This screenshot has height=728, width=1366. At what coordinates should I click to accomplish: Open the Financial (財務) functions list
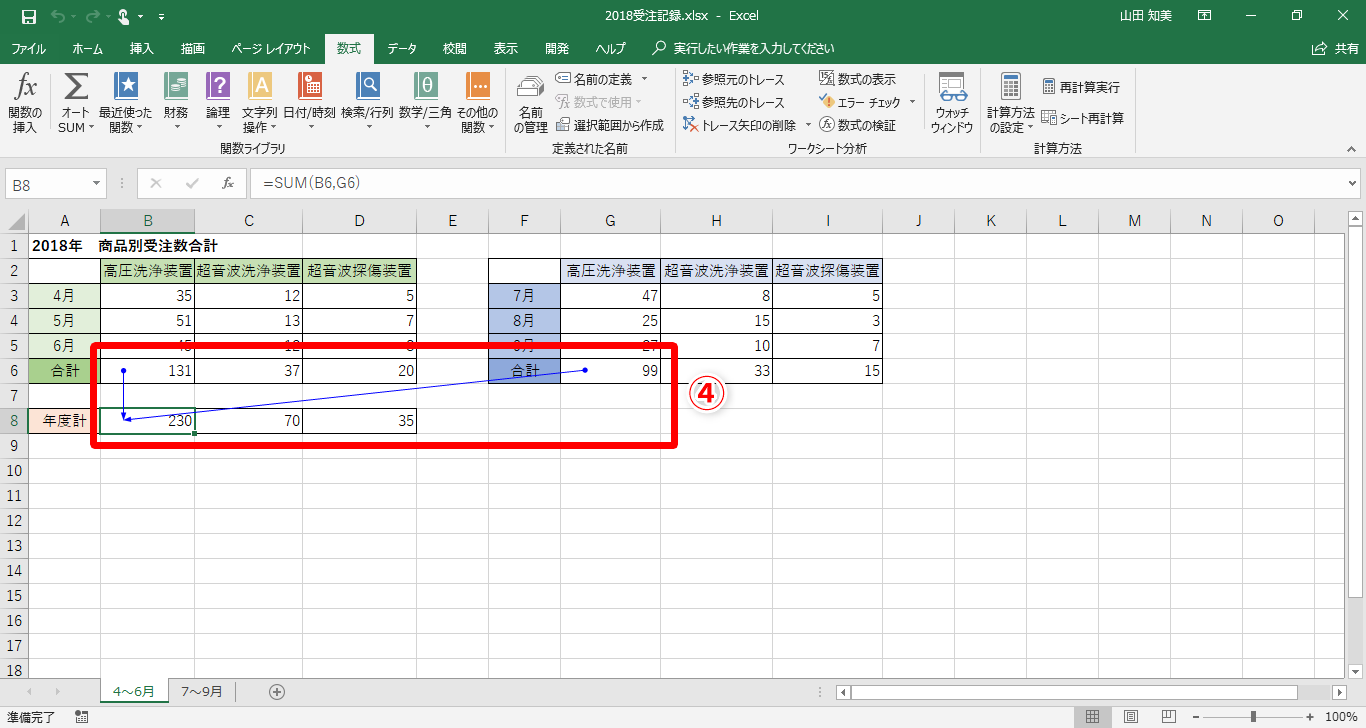coord(176,103)
